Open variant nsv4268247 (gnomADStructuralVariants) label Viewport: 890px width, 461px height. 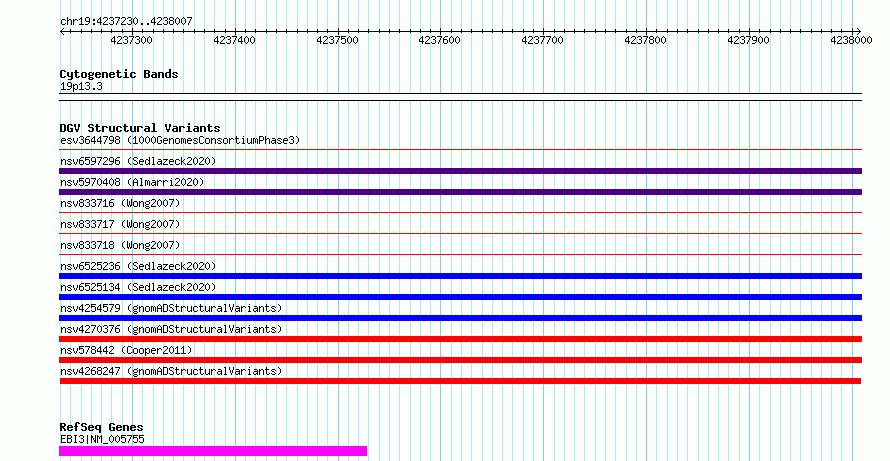pyautogui.click(x=171, y=371)
